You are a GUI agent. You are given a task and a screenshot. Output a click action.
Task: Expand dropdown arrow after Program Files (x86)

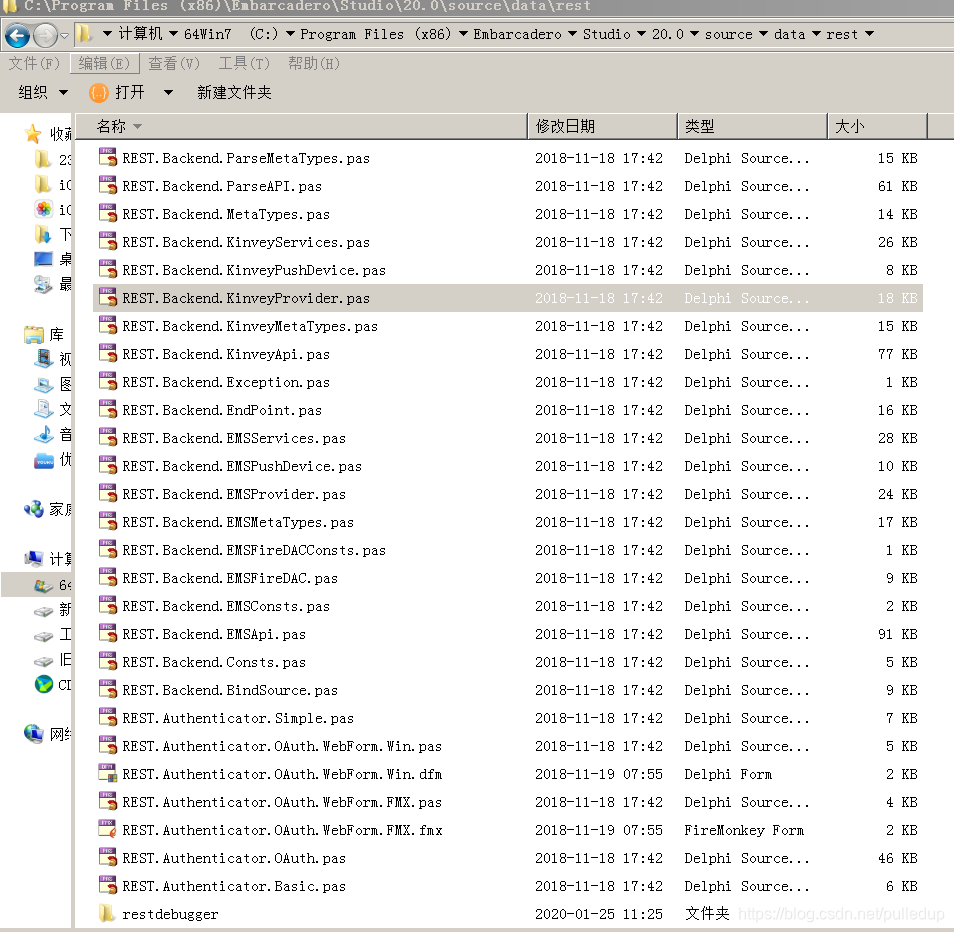tap(463, 34)
